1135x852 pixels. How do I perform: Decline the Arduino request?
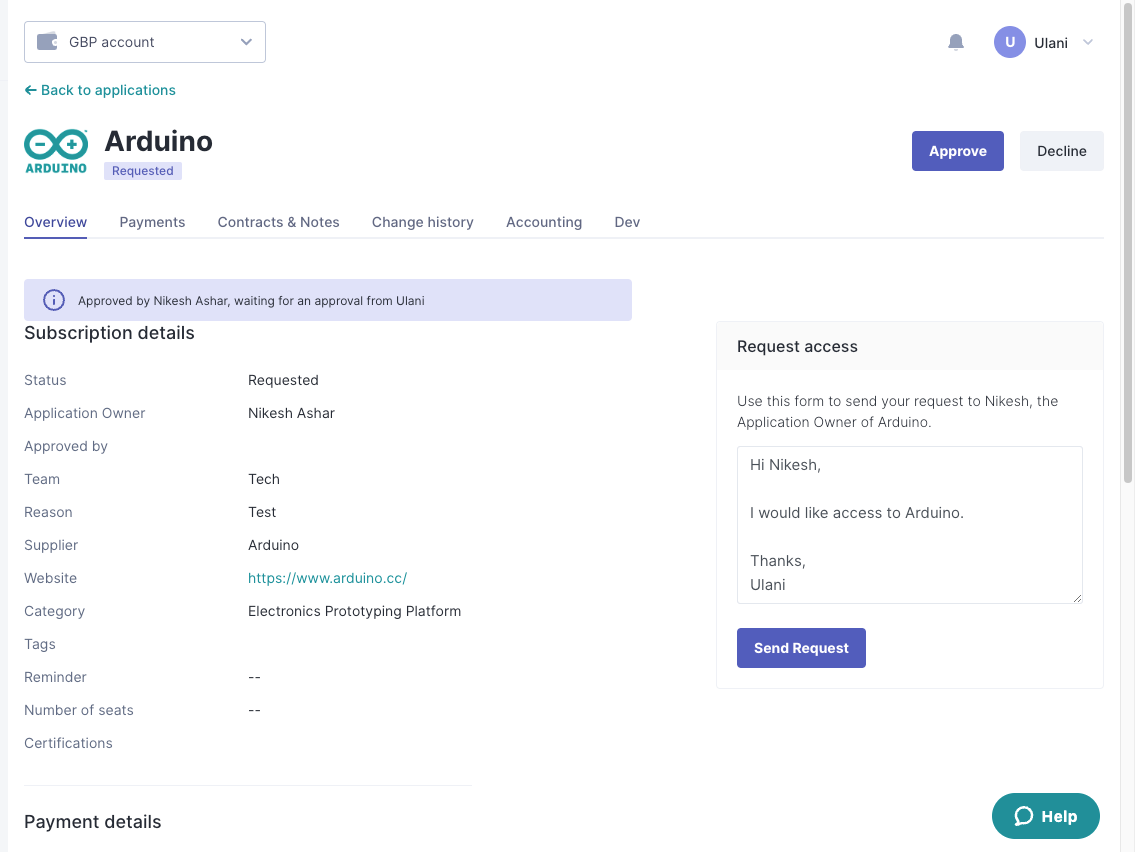coord(1061,151)
